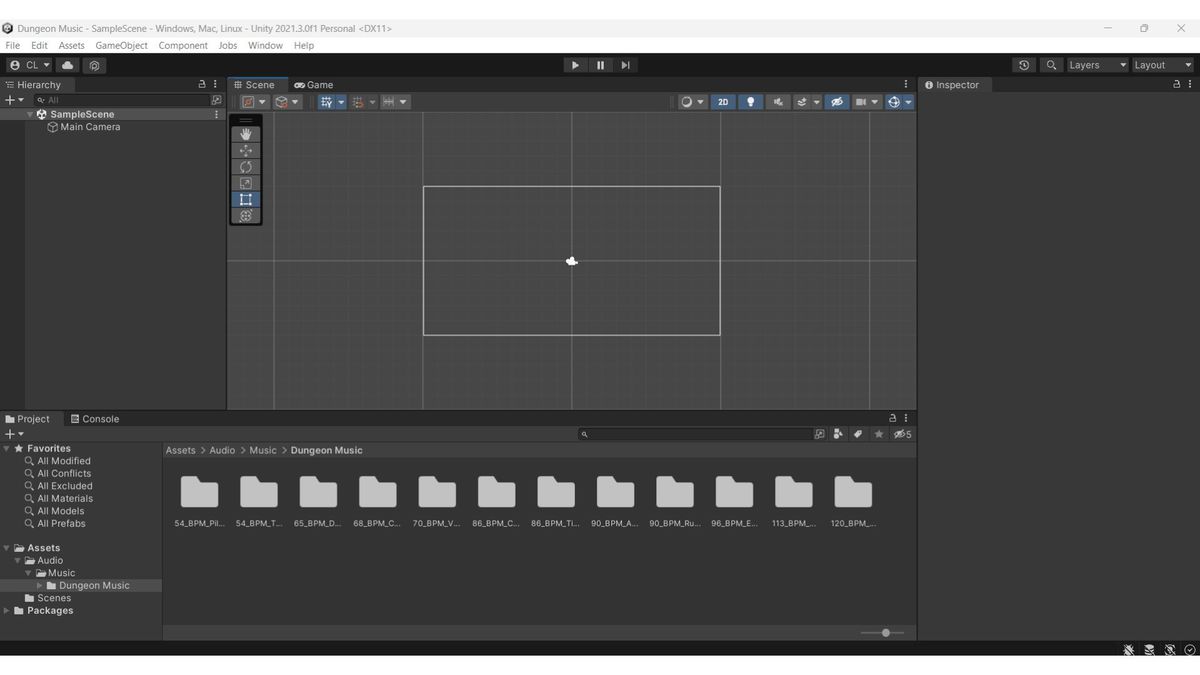Select the Scale tool
This screenshot has width=1200, height=675.
(245, 183)
